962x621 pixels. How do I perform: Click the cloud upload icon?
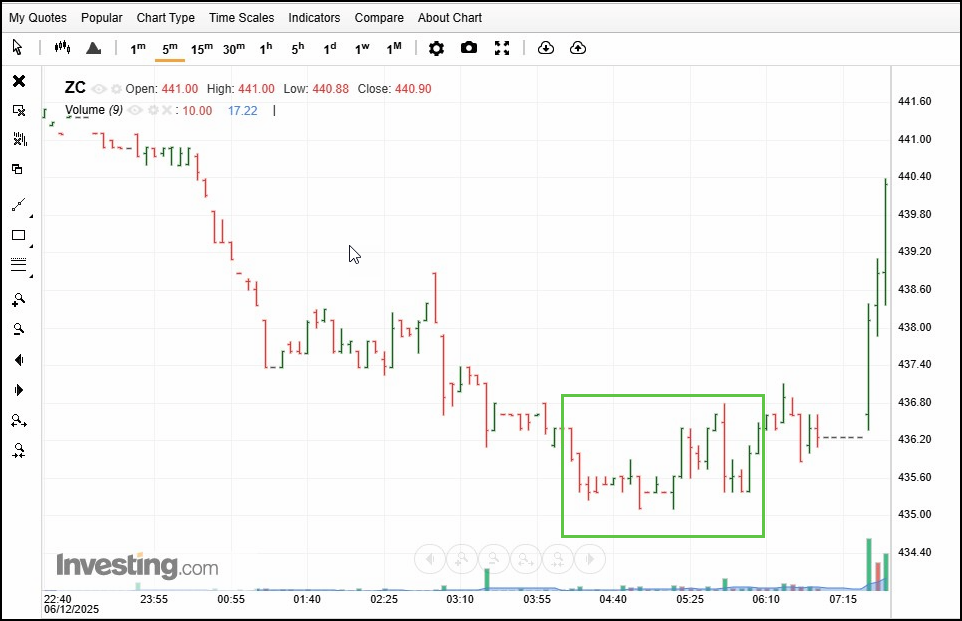578,48
